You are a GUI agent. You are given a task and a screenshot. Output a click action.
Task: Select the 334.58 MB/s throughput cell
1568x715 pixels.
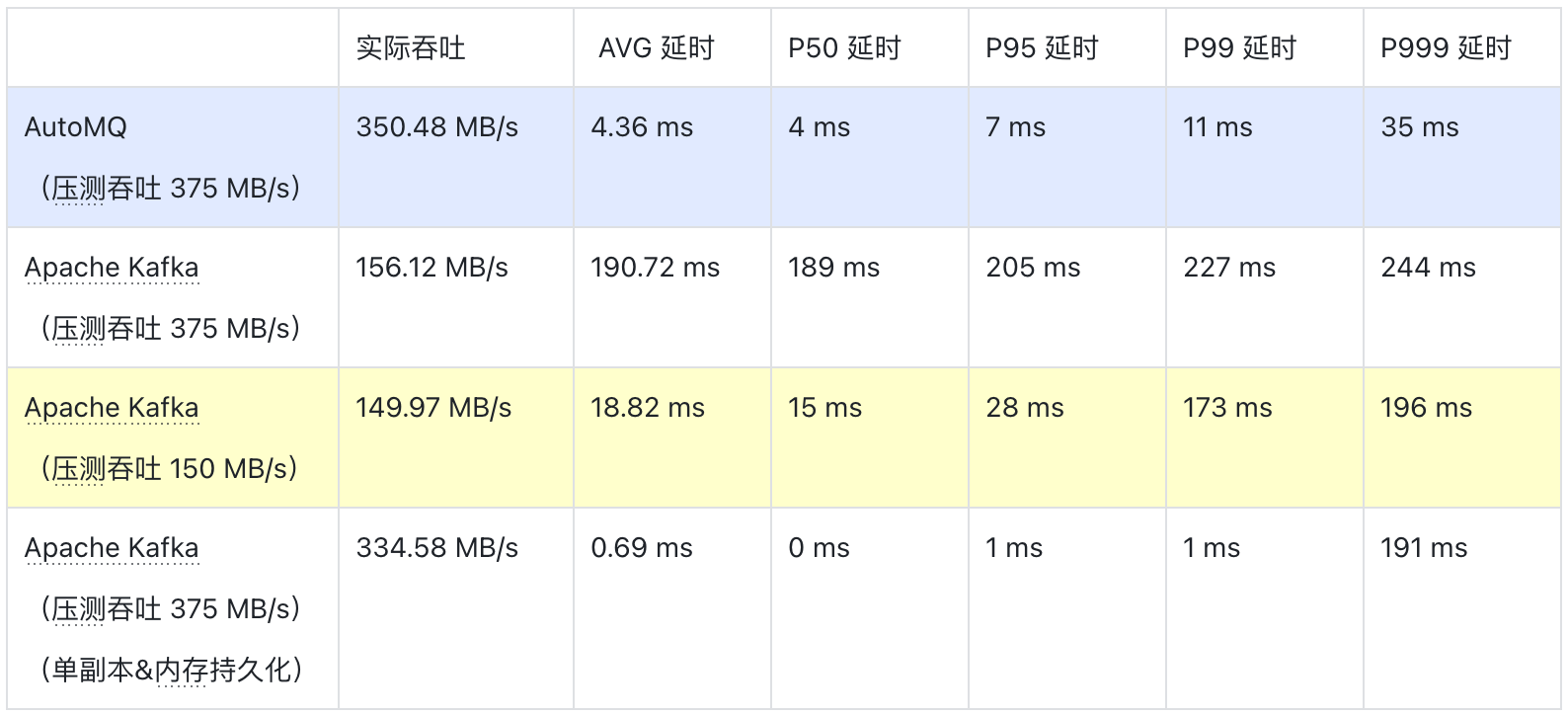(x=437, y=548)
